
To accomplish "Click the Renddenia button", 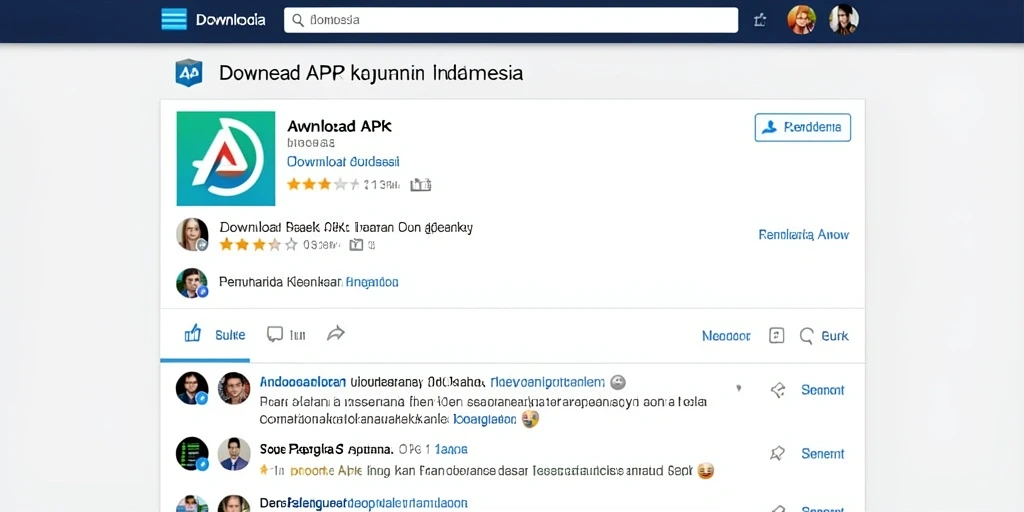I will 803,127.
